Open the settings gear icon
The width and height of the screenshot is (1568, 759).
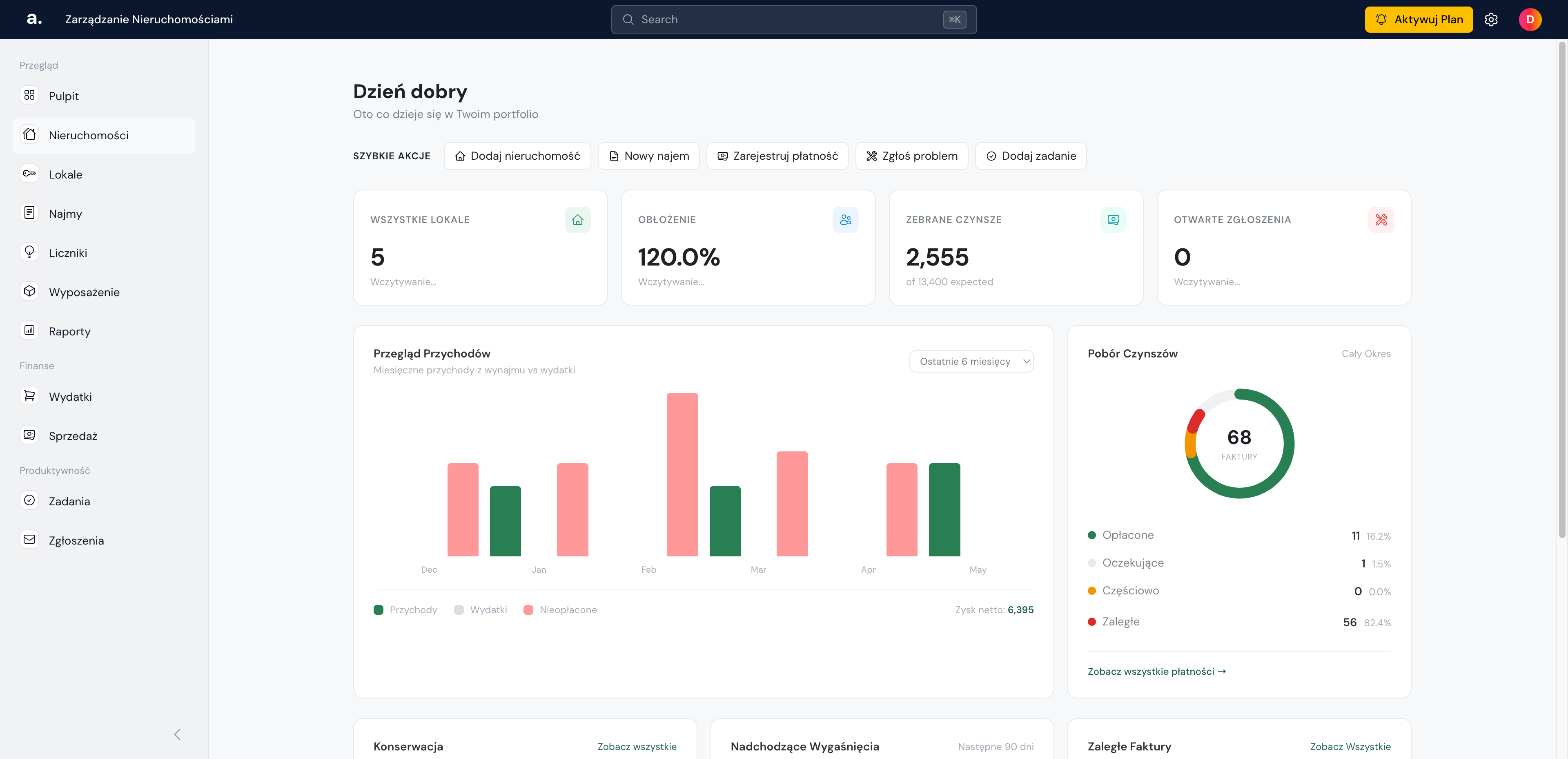click(1491, 20)
